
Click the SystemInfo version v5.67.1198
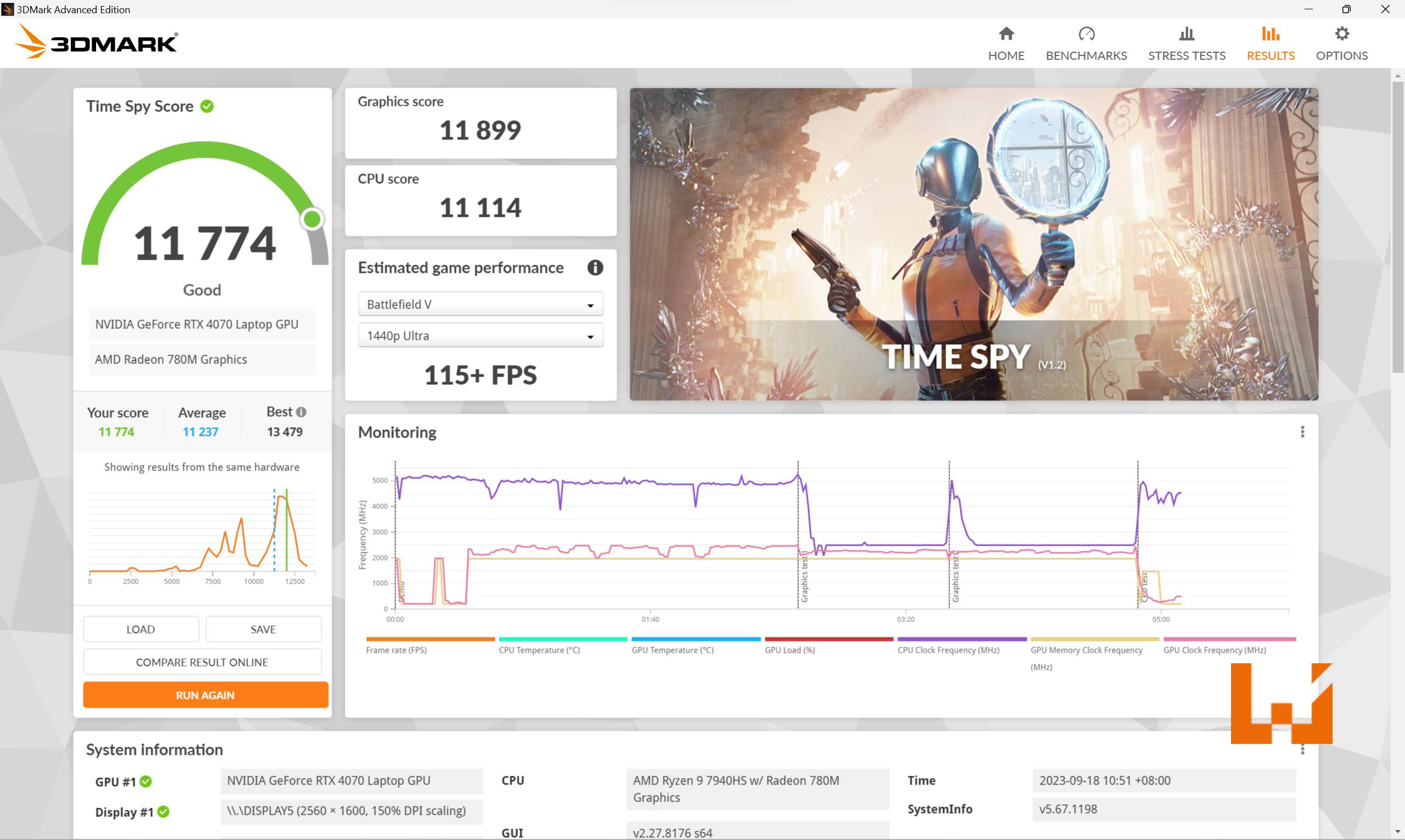[1164, 809]
